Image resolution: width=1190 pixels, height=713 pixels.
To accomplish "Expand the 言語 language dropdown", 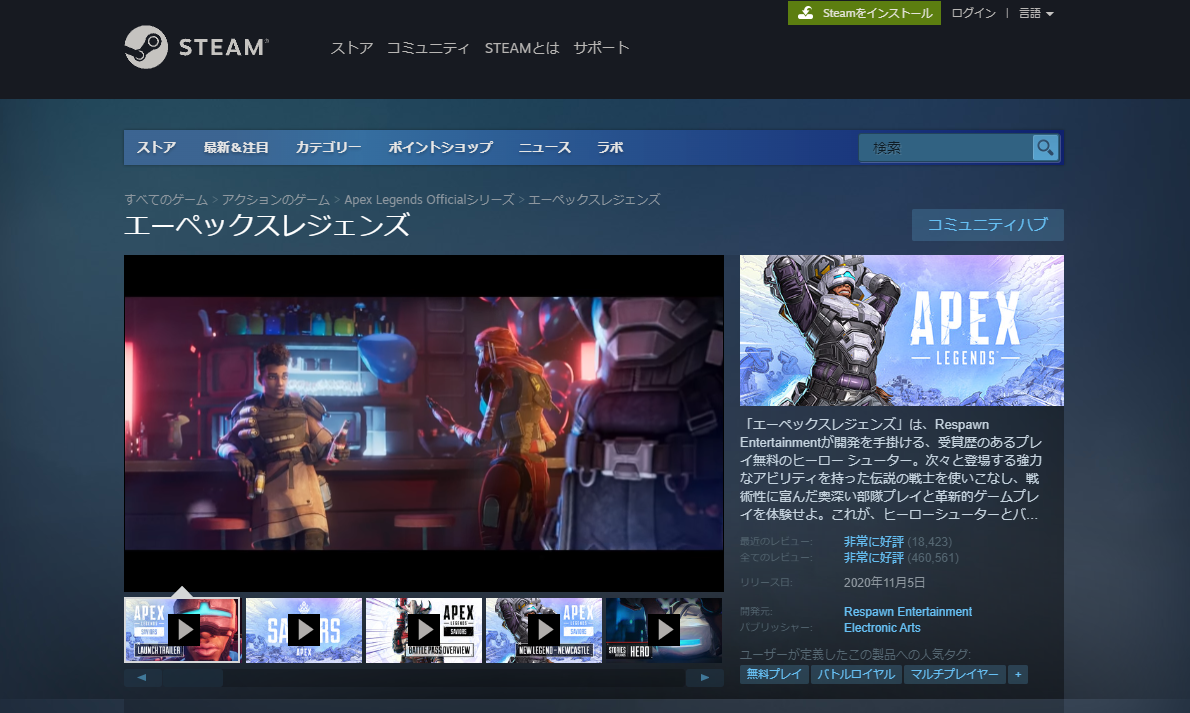I will (x=1035, y=13).
